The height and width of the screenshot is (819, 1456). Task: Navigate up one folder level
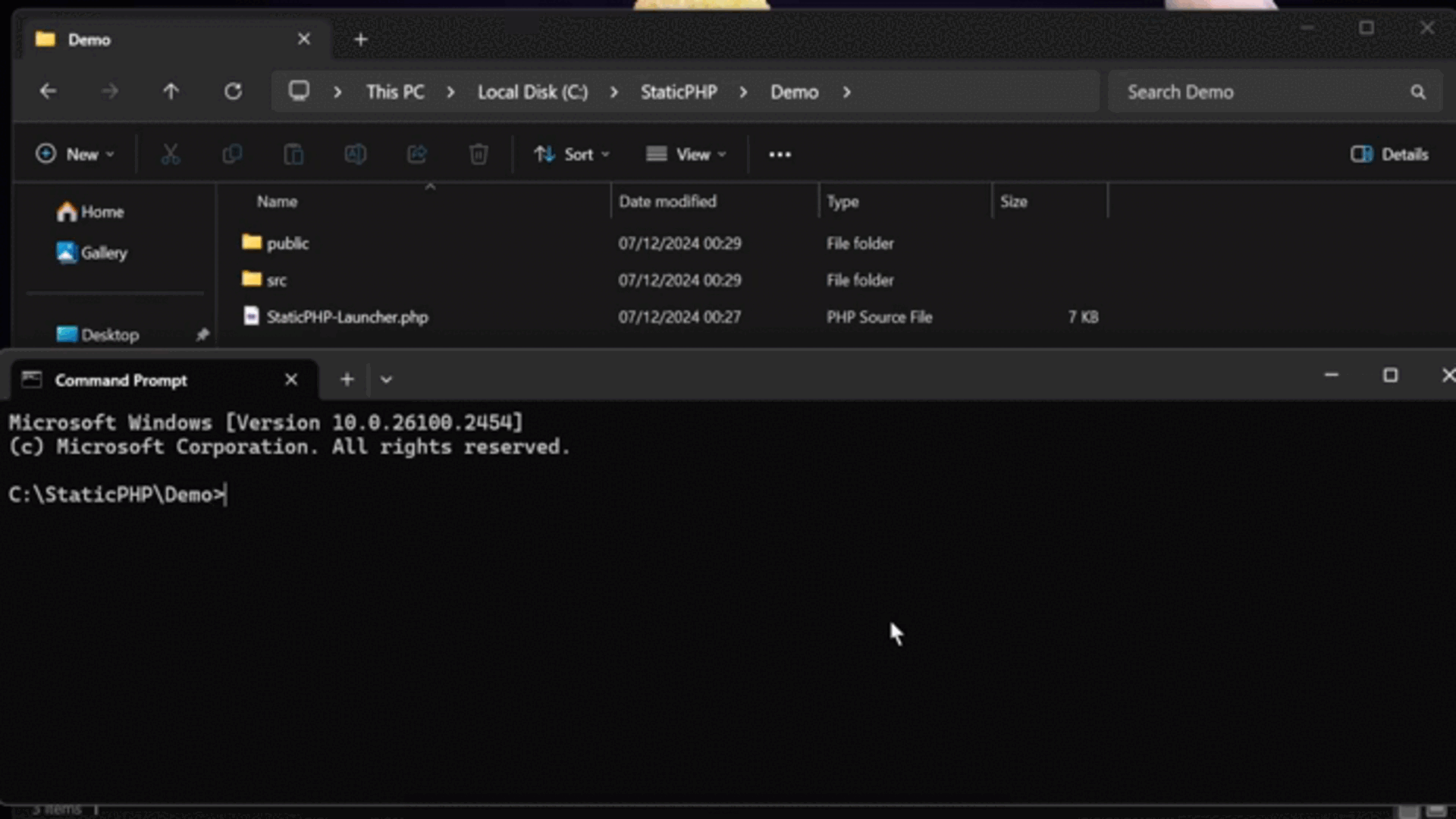(171, 92)
